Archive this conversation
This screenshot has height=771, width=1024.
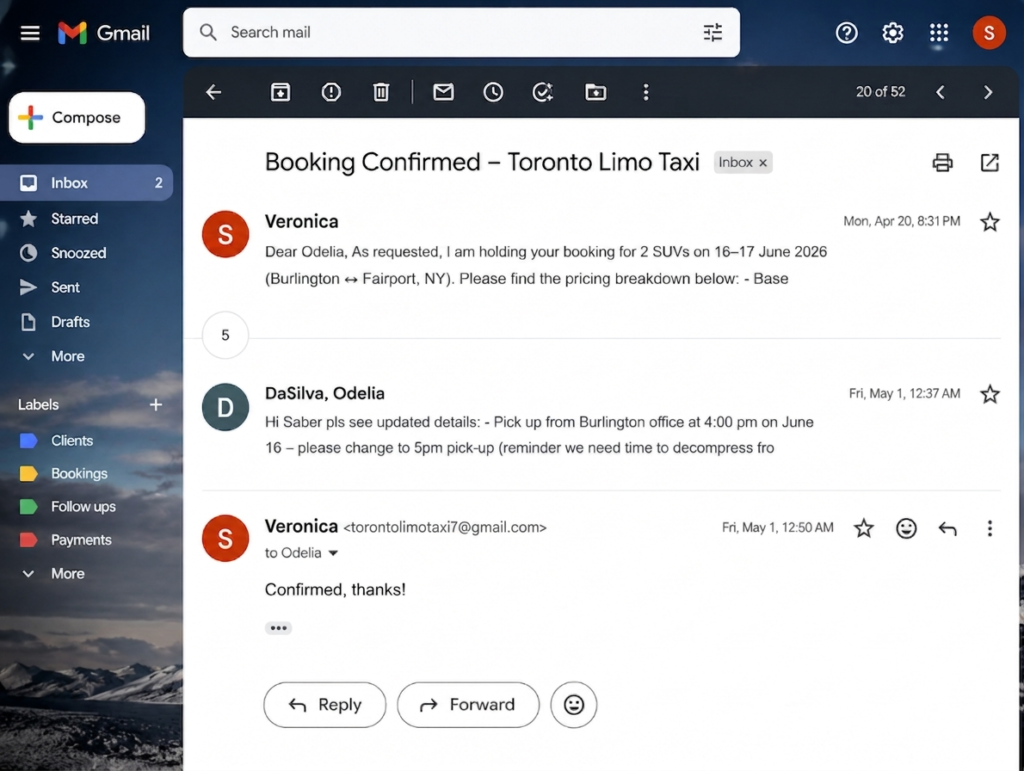coord(280,92)
